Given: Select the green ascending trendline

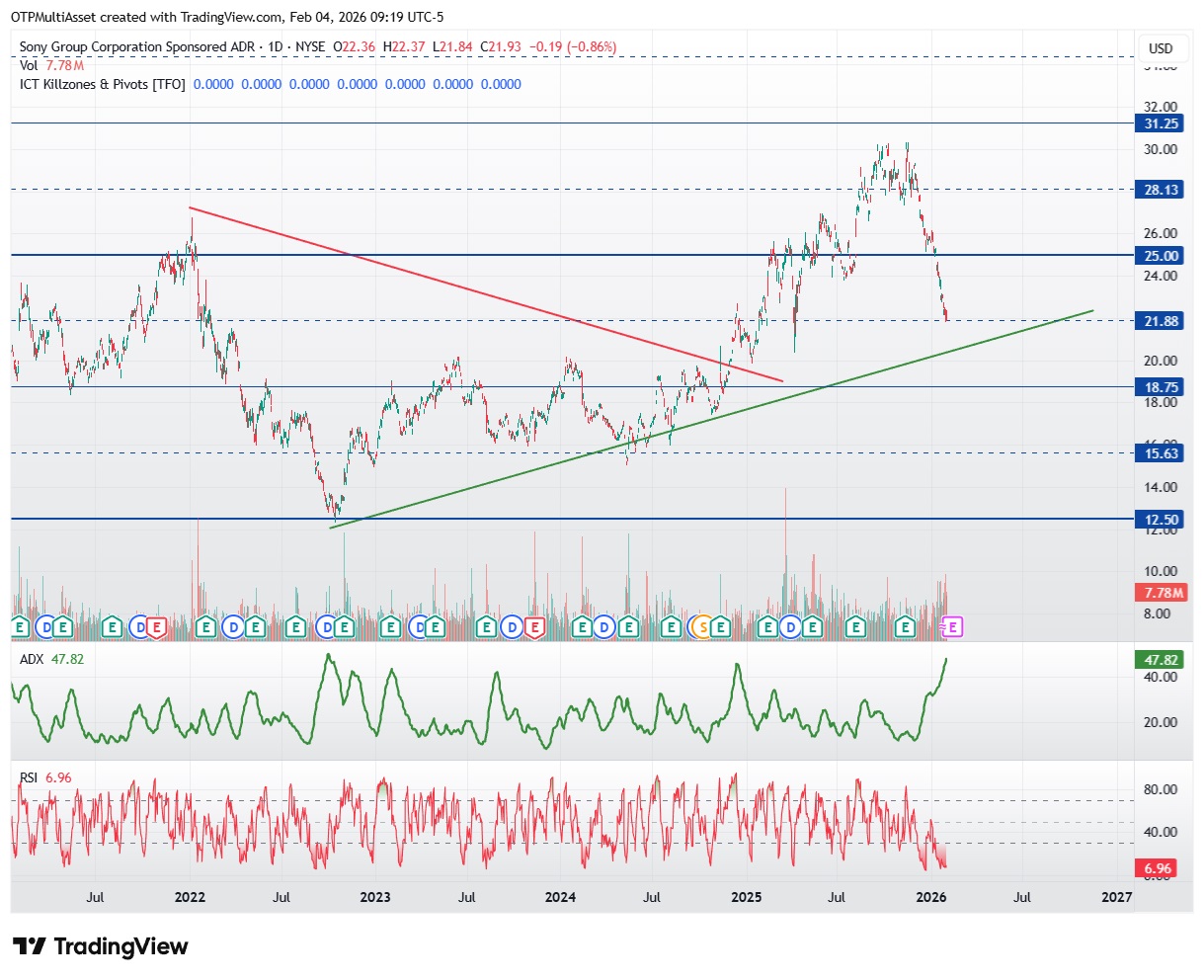Looking at the screenshot, I should [711, 419].
